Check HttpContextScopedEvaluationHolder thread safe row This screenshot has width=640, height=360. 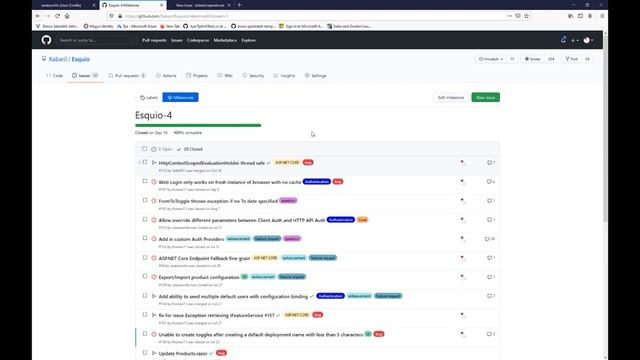tap(144, 162)
